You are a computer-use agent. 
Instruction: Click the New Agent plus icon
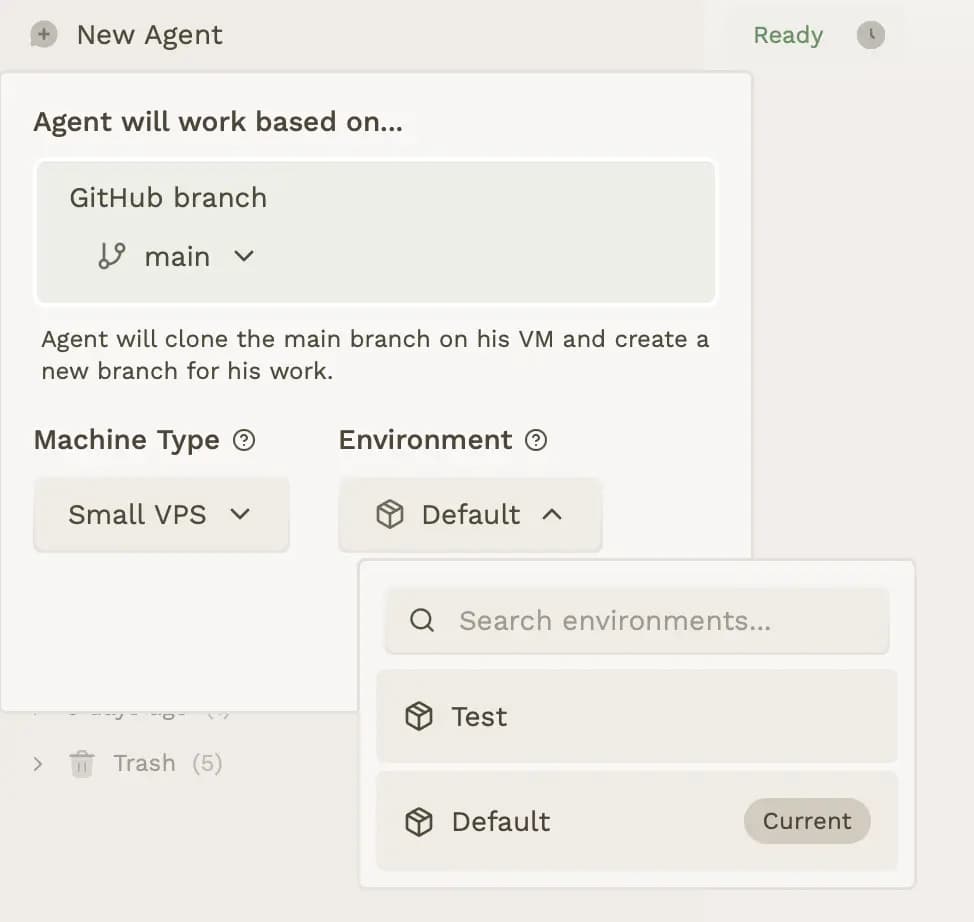pyautogui.click(x=44, y=36)
